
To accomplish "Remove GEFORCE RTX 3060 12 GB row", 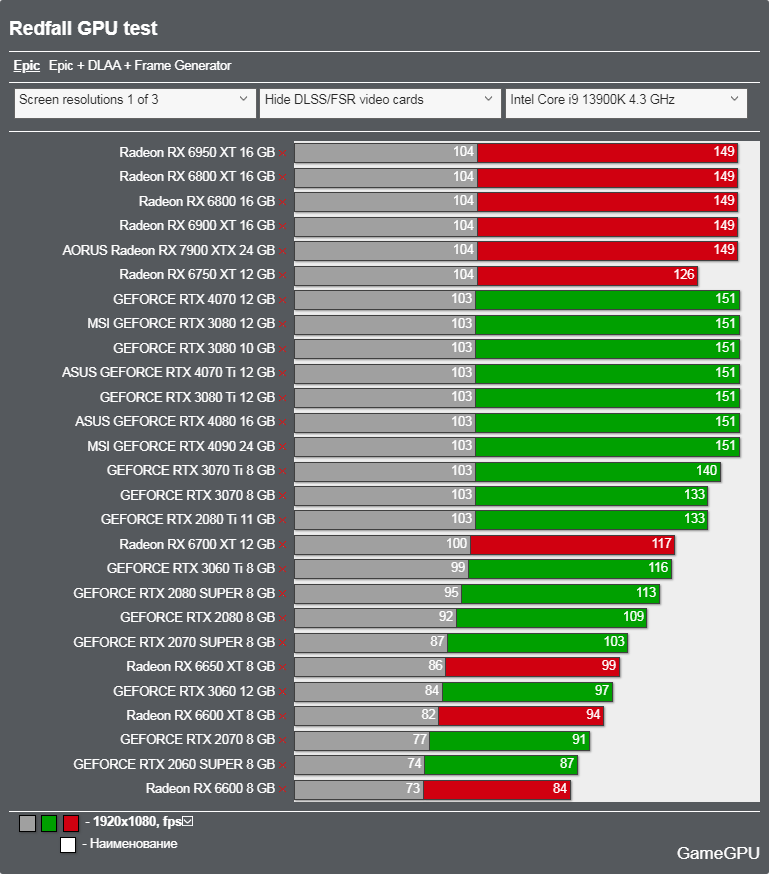I will pyautogui.click(x=283, y=692).
